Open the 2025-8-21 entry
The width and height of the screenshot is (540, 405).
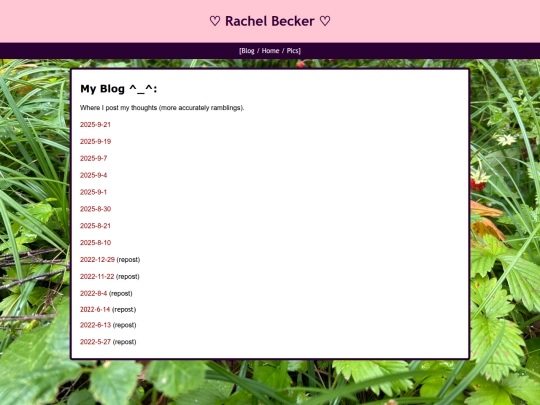(x=95, y=226)
